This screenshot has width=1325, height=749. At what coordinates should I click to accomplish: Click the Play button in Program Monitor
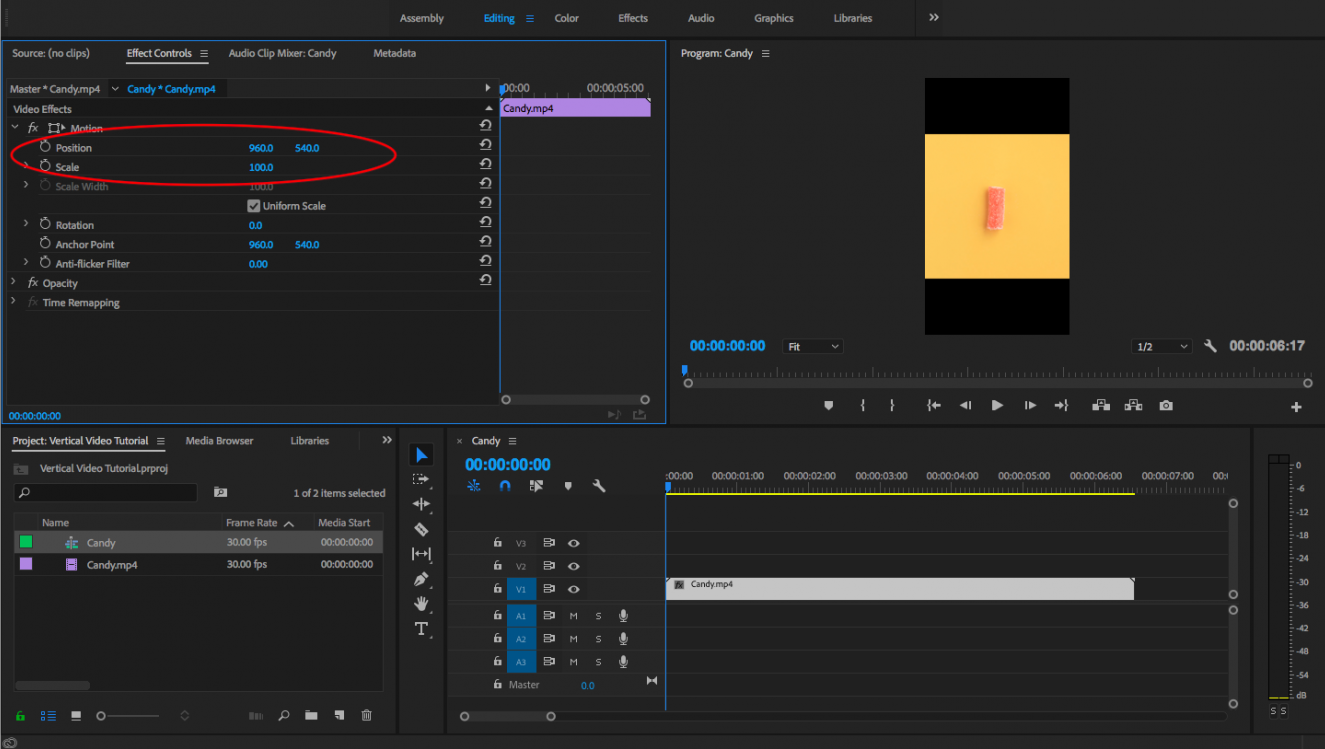(997, 406)
